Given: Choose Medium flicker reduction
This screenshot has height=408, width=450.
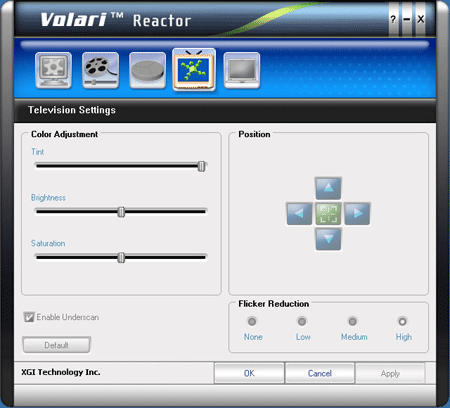Looking at the screenshot, I should [352, 321].
